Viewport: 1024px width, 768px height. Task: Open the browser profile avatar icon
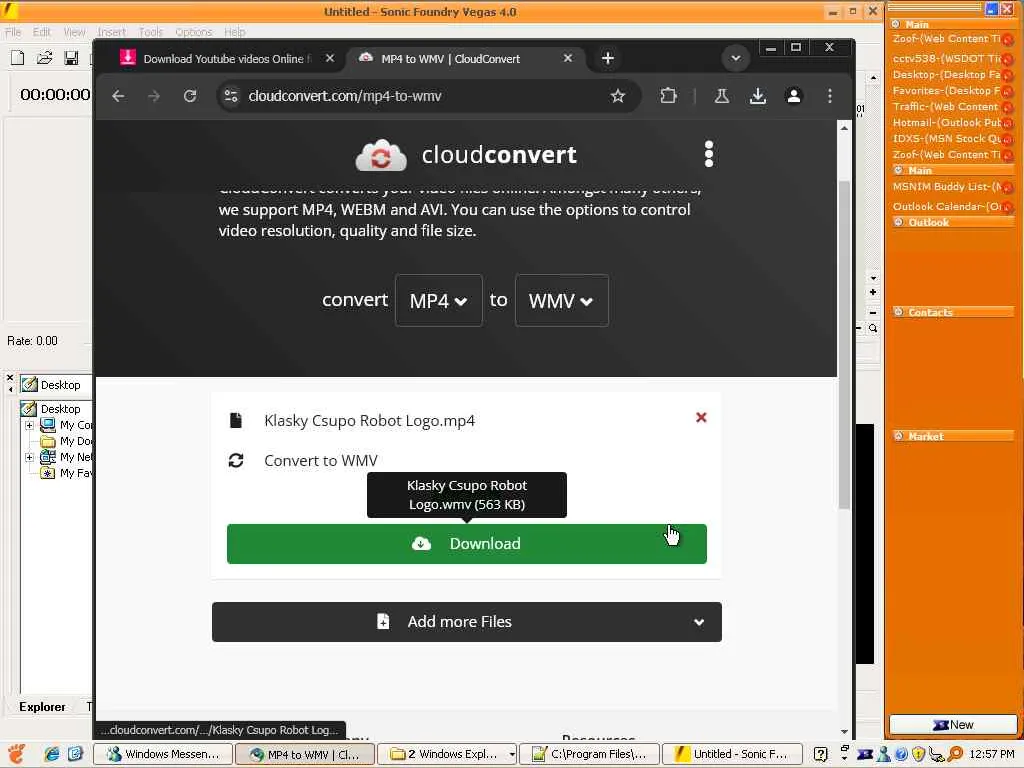tap(793, 96)
